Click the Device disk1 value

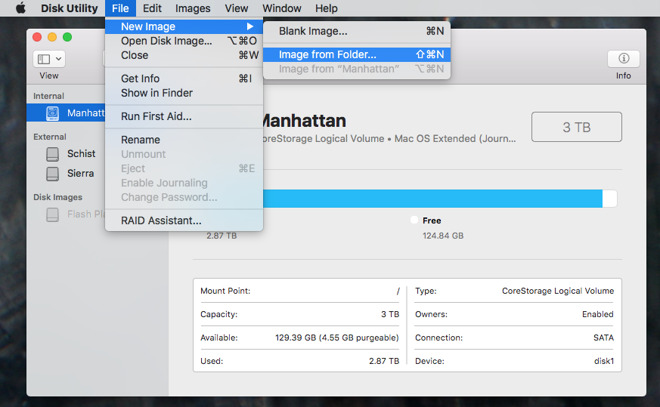pos(604,361)
